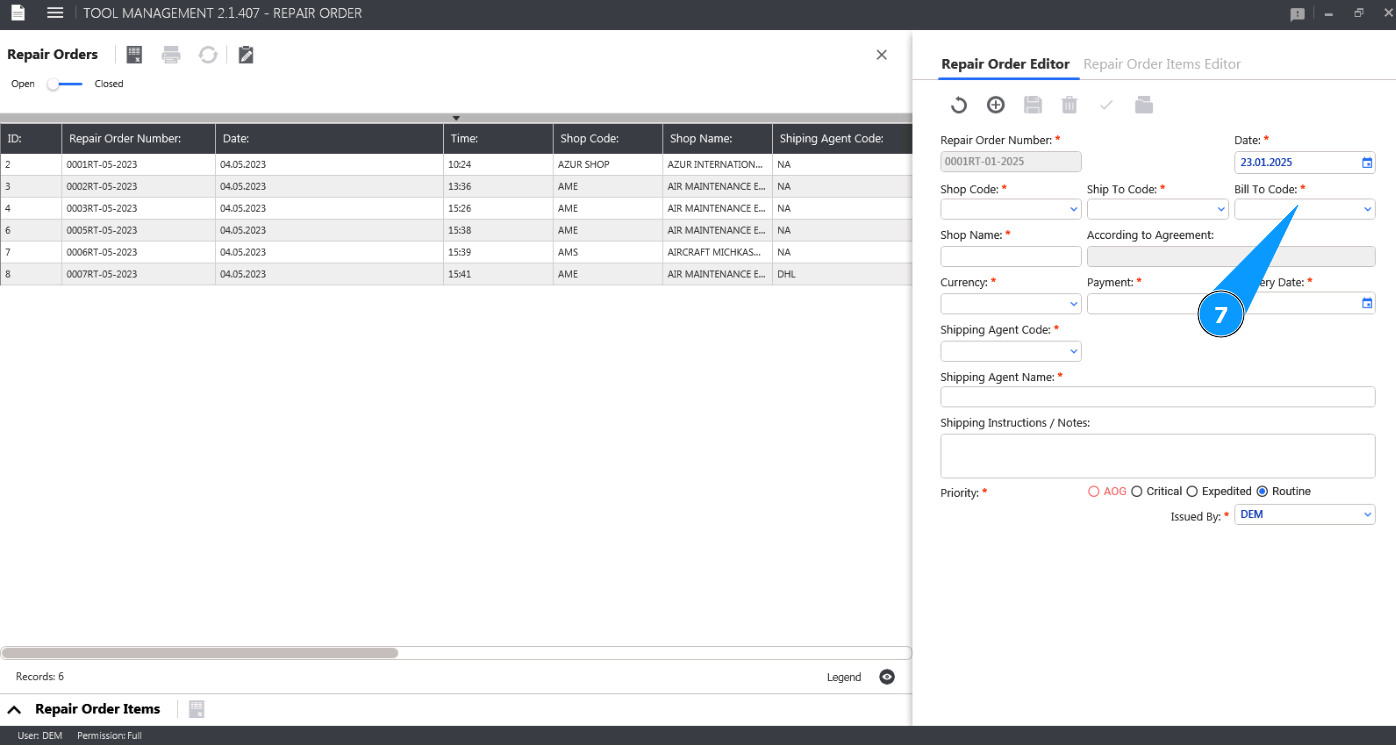Click the AIRCRAFT MICHKAS... shop name cell
Image resolution: width=1396 pixels, height=746 pixels.
point(717,252)
